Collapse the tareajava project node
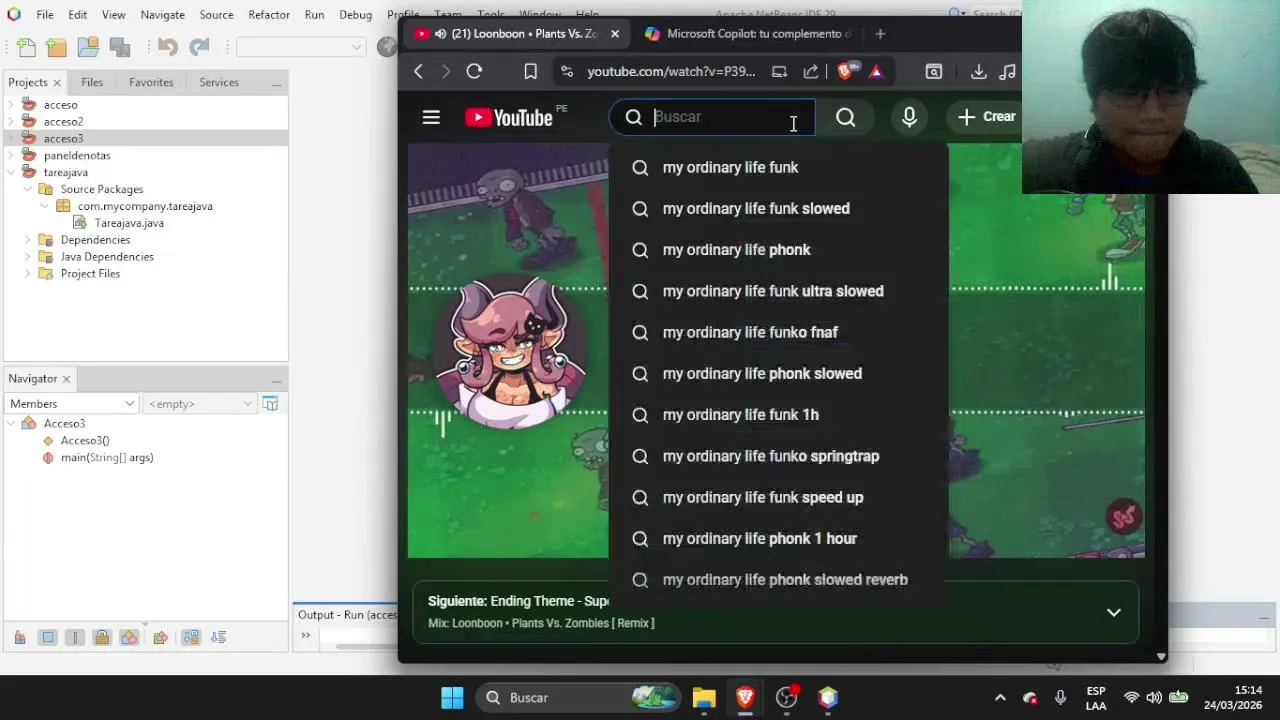 [x=11, y=173]
